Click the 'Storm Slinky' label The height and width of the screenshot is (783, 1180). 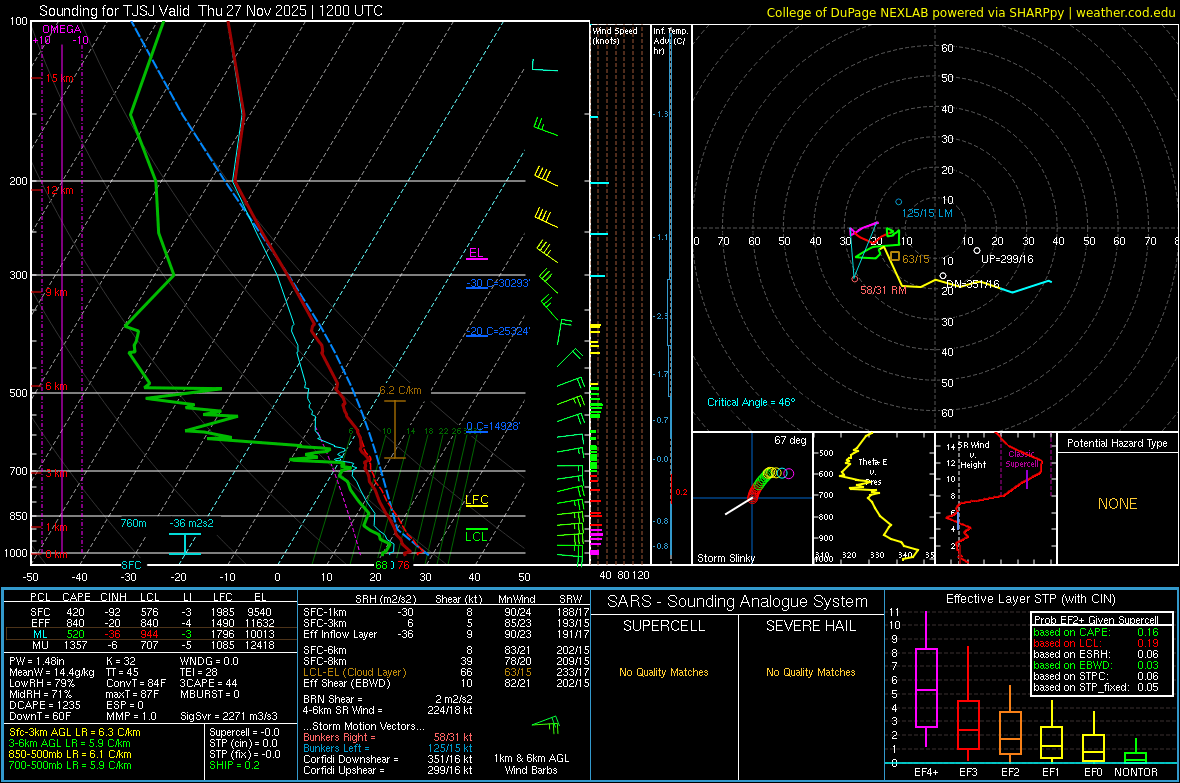pyautogui.click(x=725, y=558)
